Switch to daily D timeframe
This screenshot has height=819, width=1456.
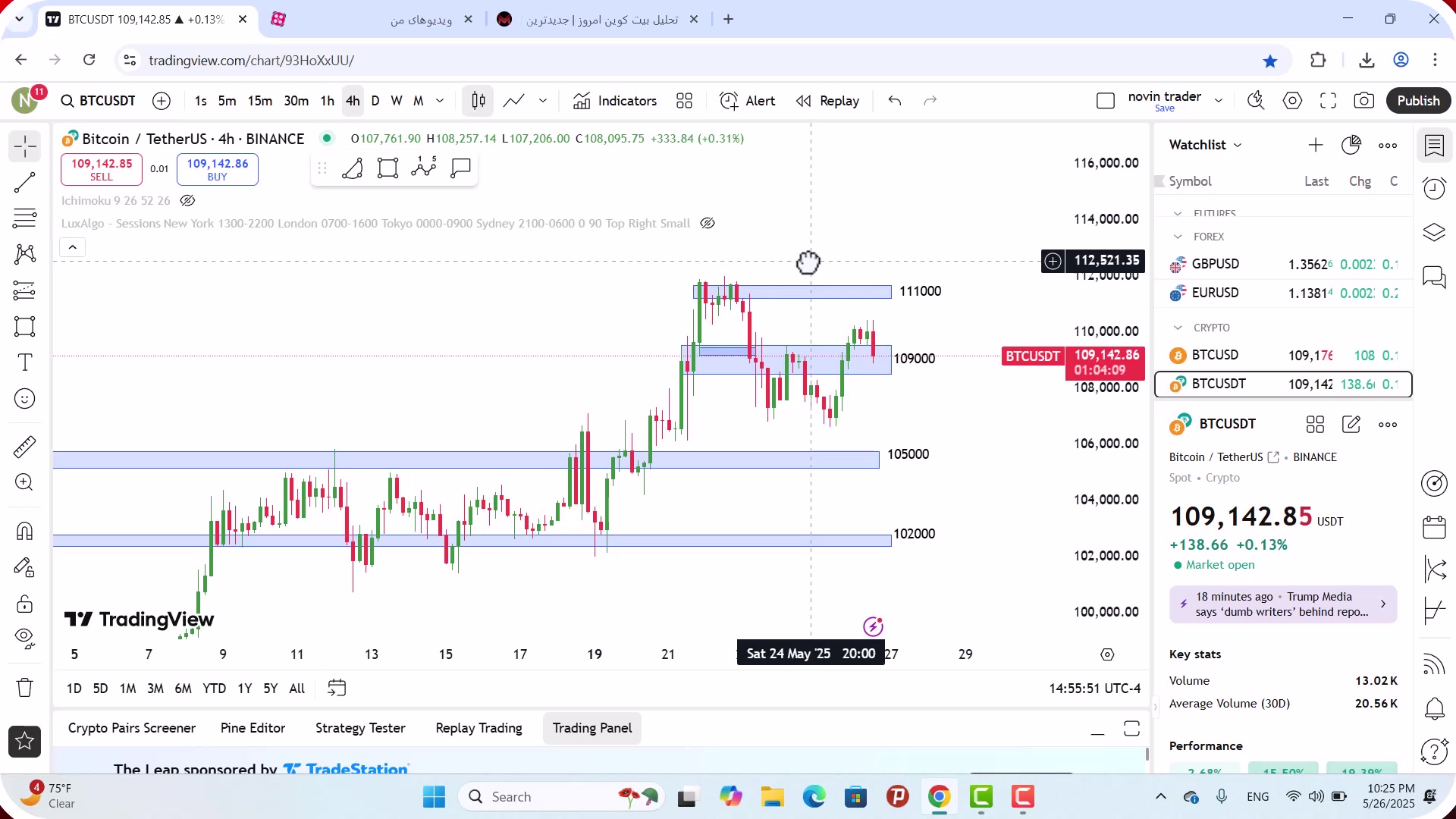click(x=375, y=101)
